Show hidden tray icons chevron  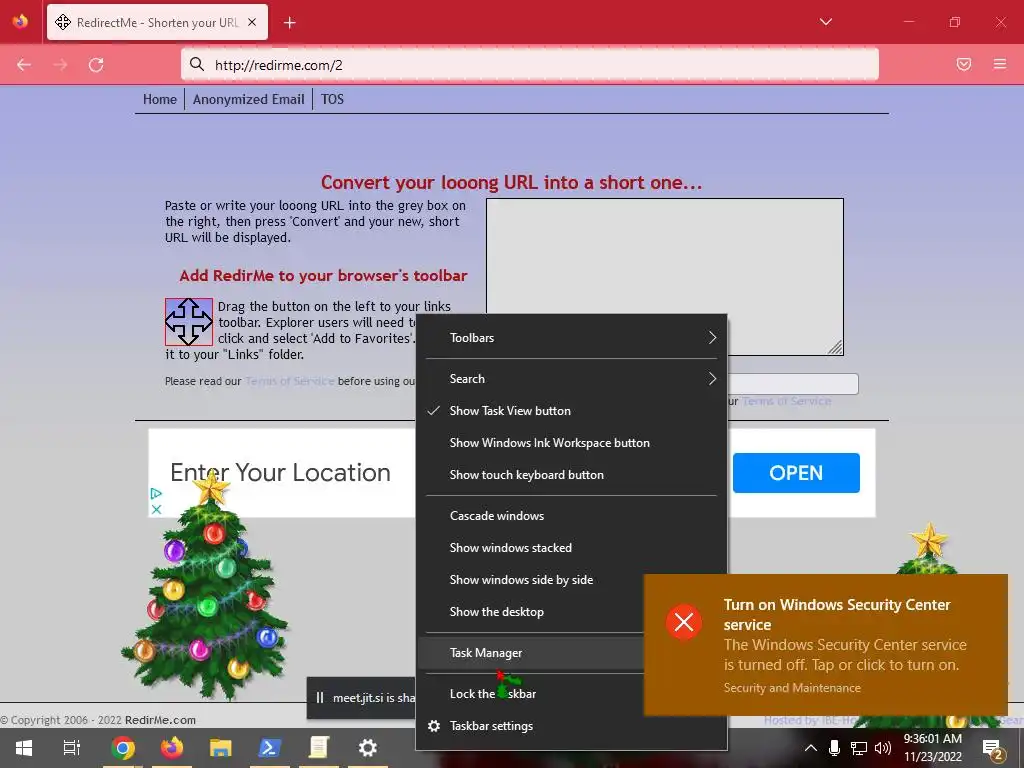810,748
